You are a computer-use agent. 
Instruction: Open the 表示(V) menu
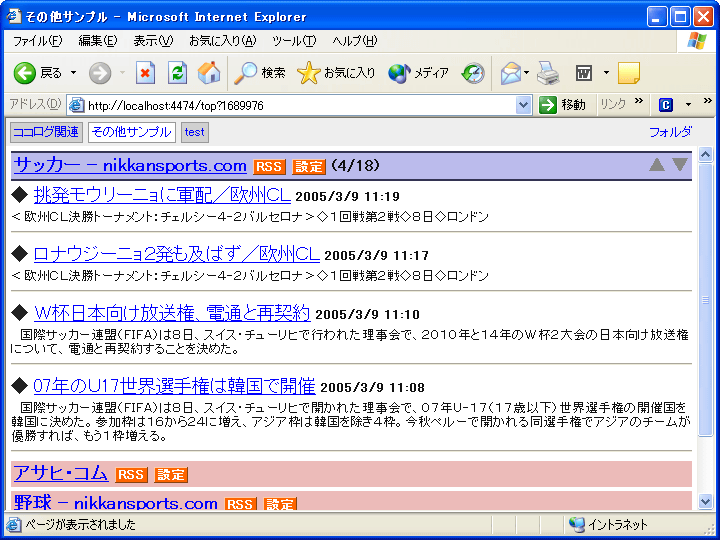point(153,41)
